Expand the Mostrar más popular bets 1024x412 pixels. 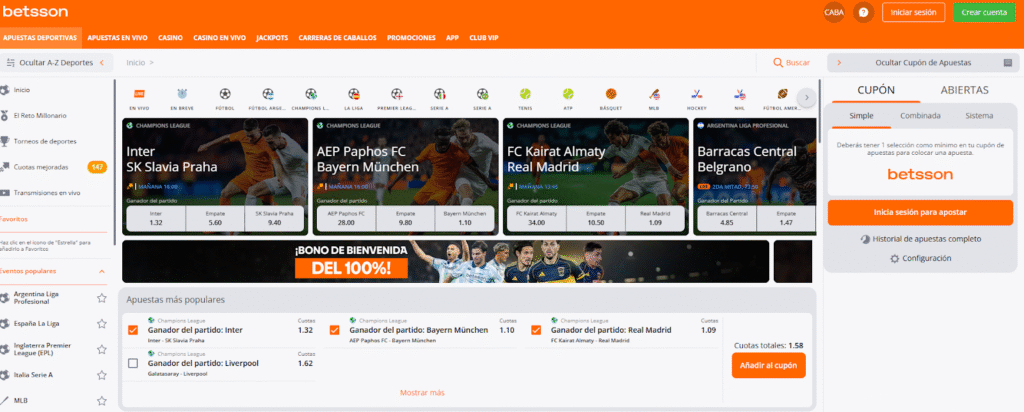(422, 392)
